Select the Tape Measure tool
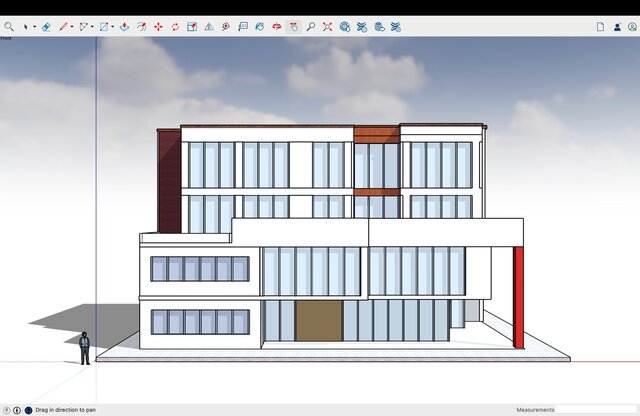The height and width of the screenshot is (416, 640). [226, 27]
